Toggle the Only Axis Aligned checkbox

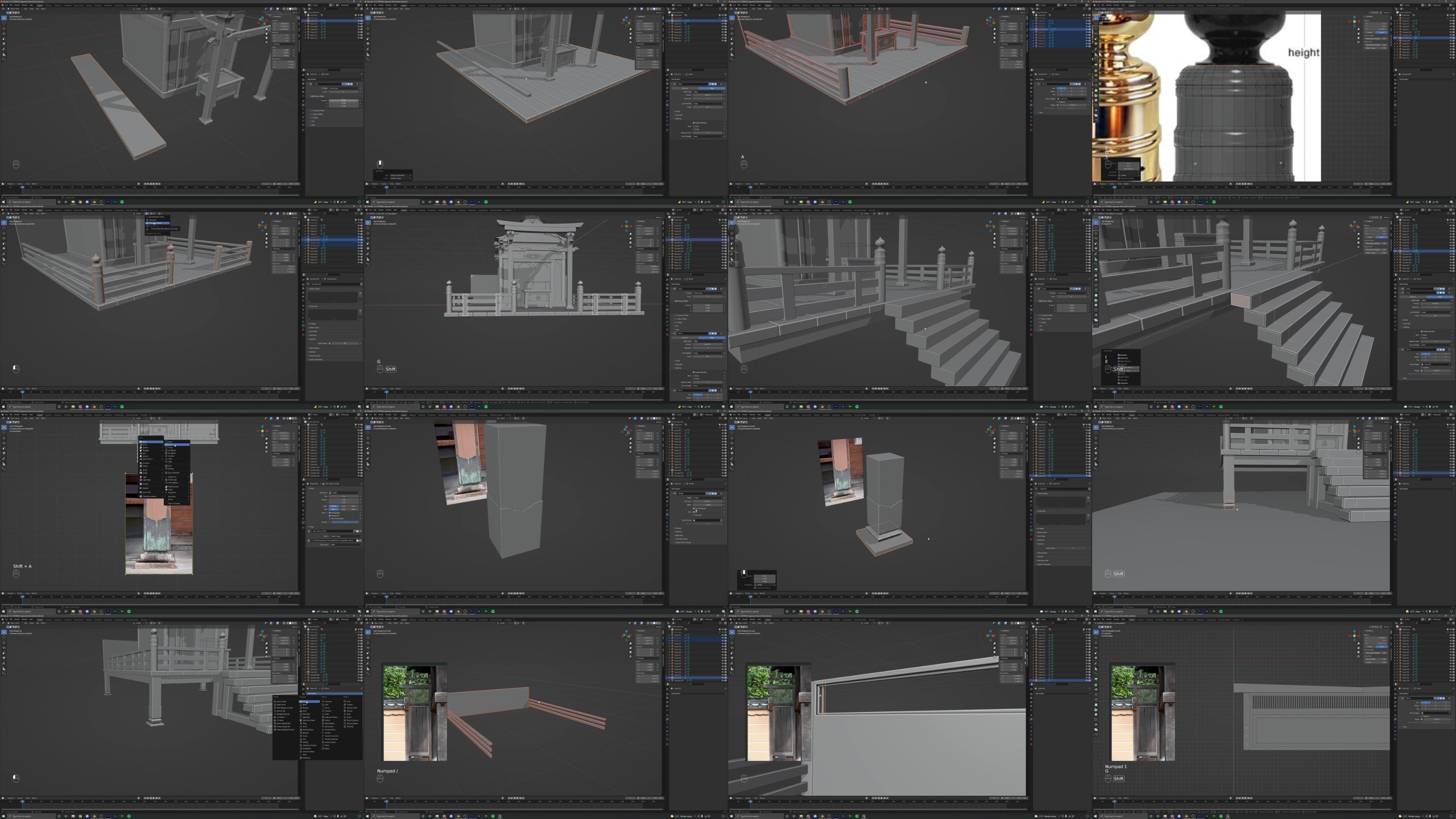(330, 519)
